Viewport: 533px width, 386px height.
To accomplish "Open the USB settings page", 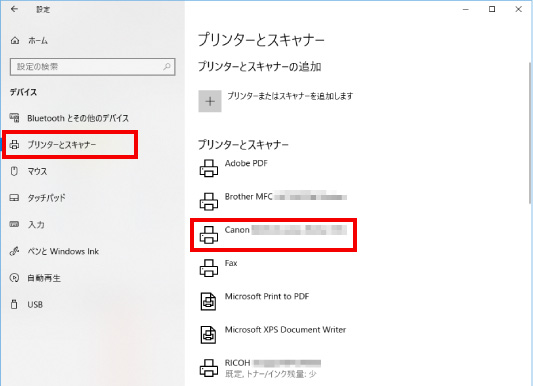I will coord(35,304).
